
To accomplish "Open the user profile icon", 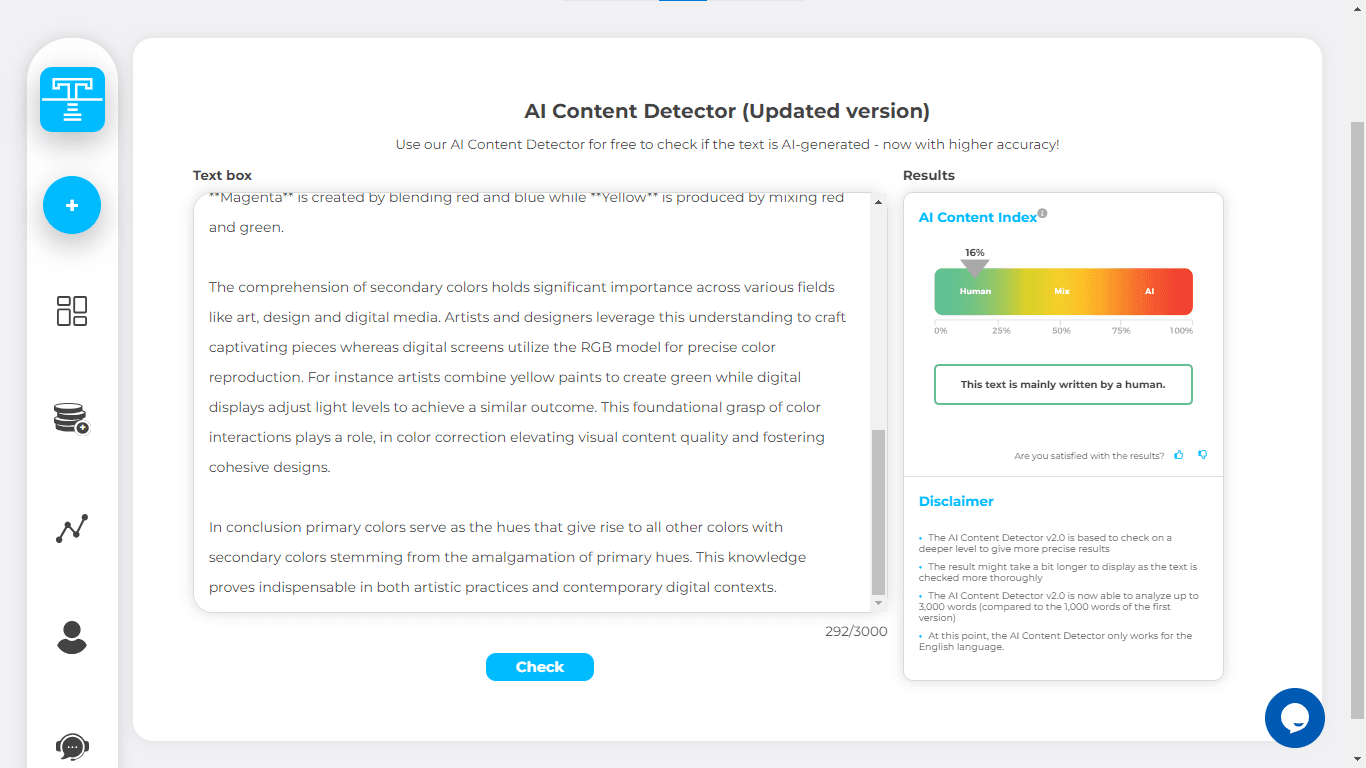I will click(x=72, y=637).
